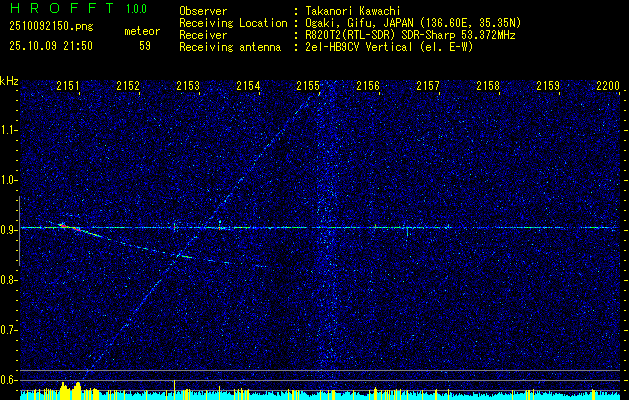Select the R820T2(RTL-SDR) SDR-Sharp 53.372MHz text
The width and height of the screenshot is (629, 400).
(x=410, y=35)
